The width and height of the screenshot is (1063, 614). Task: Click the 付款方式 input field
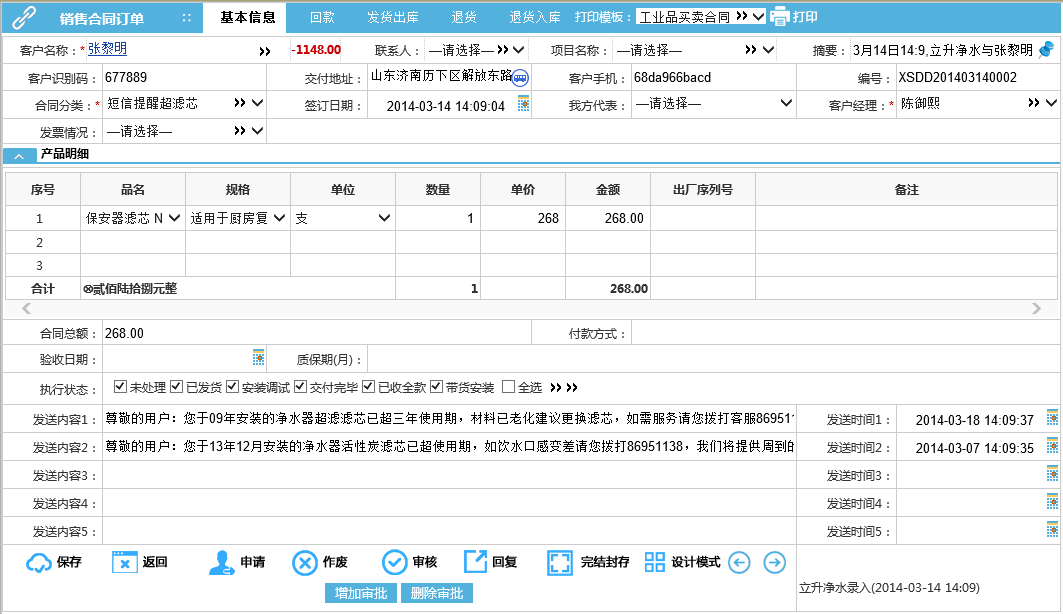click(845, 333)
